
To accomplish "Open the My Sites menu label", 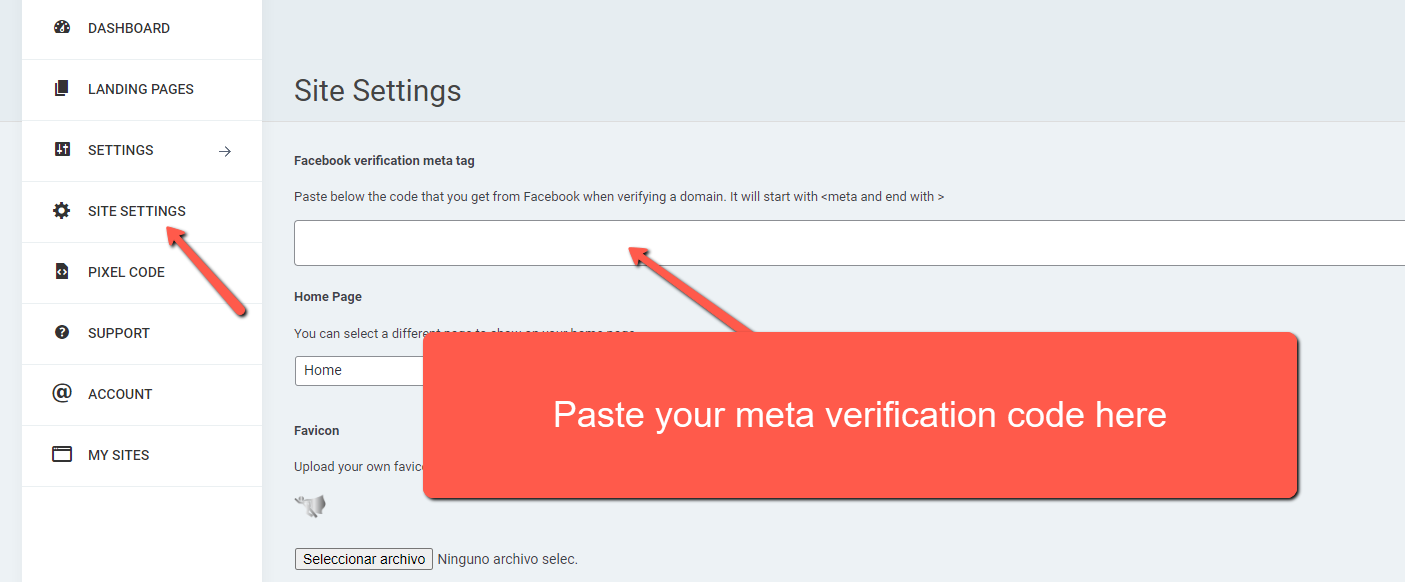I will pos(118,455).
